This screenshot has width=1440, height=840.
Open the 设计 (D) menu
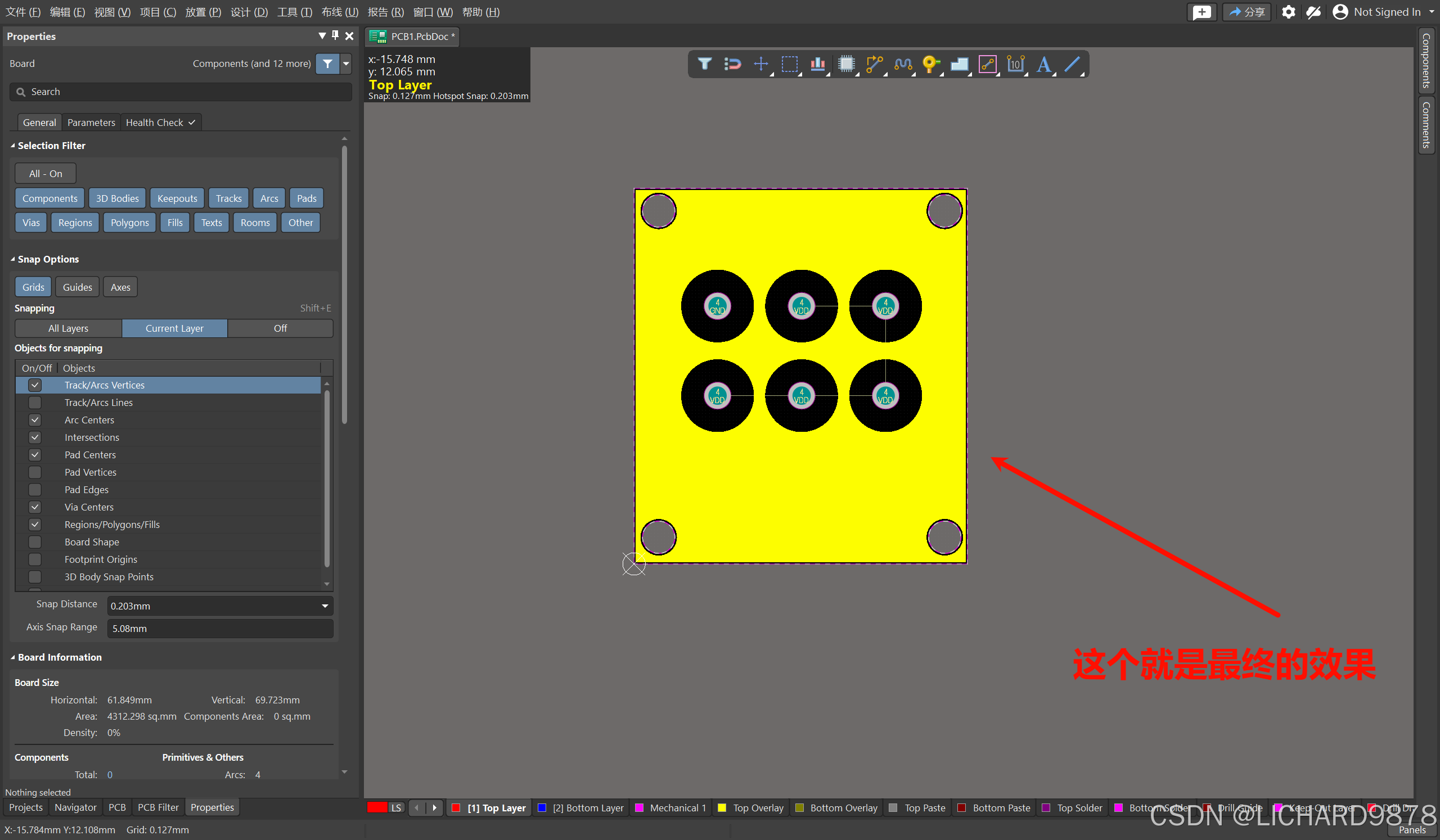[249, 12]
